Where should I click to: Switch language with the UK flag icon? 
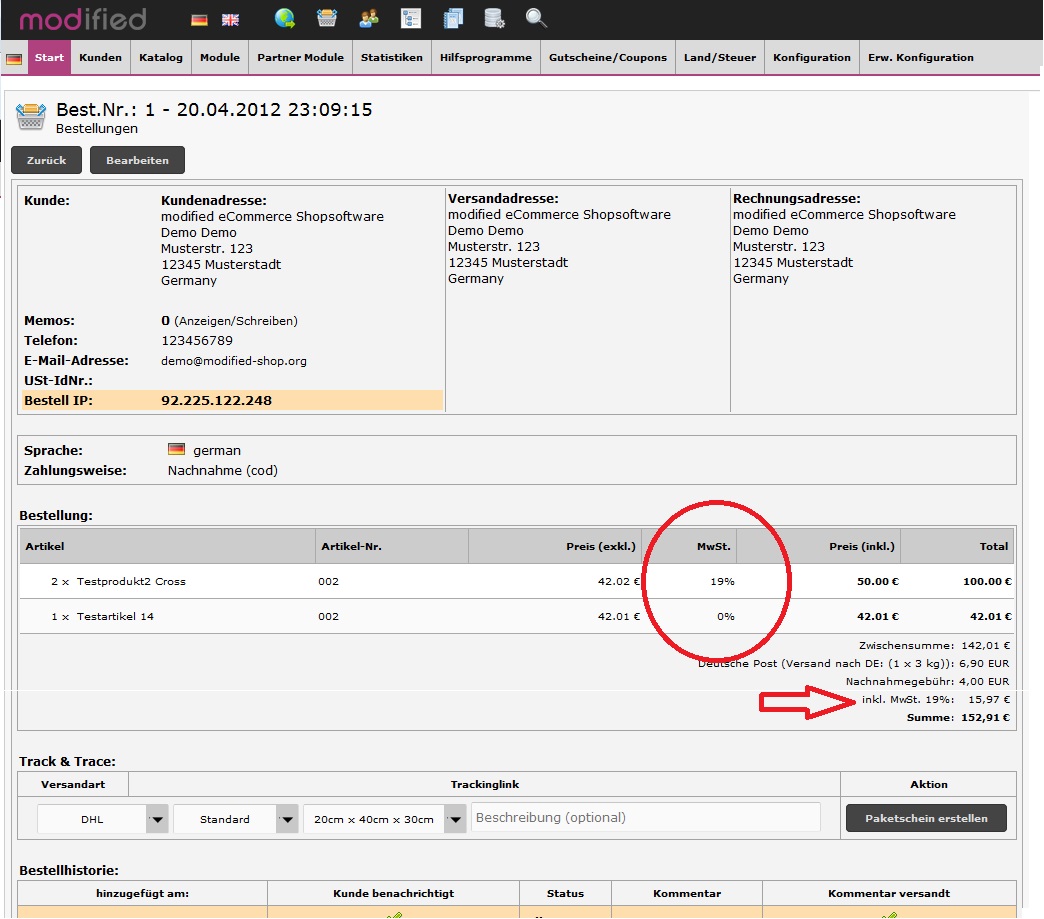pos(230,20)
